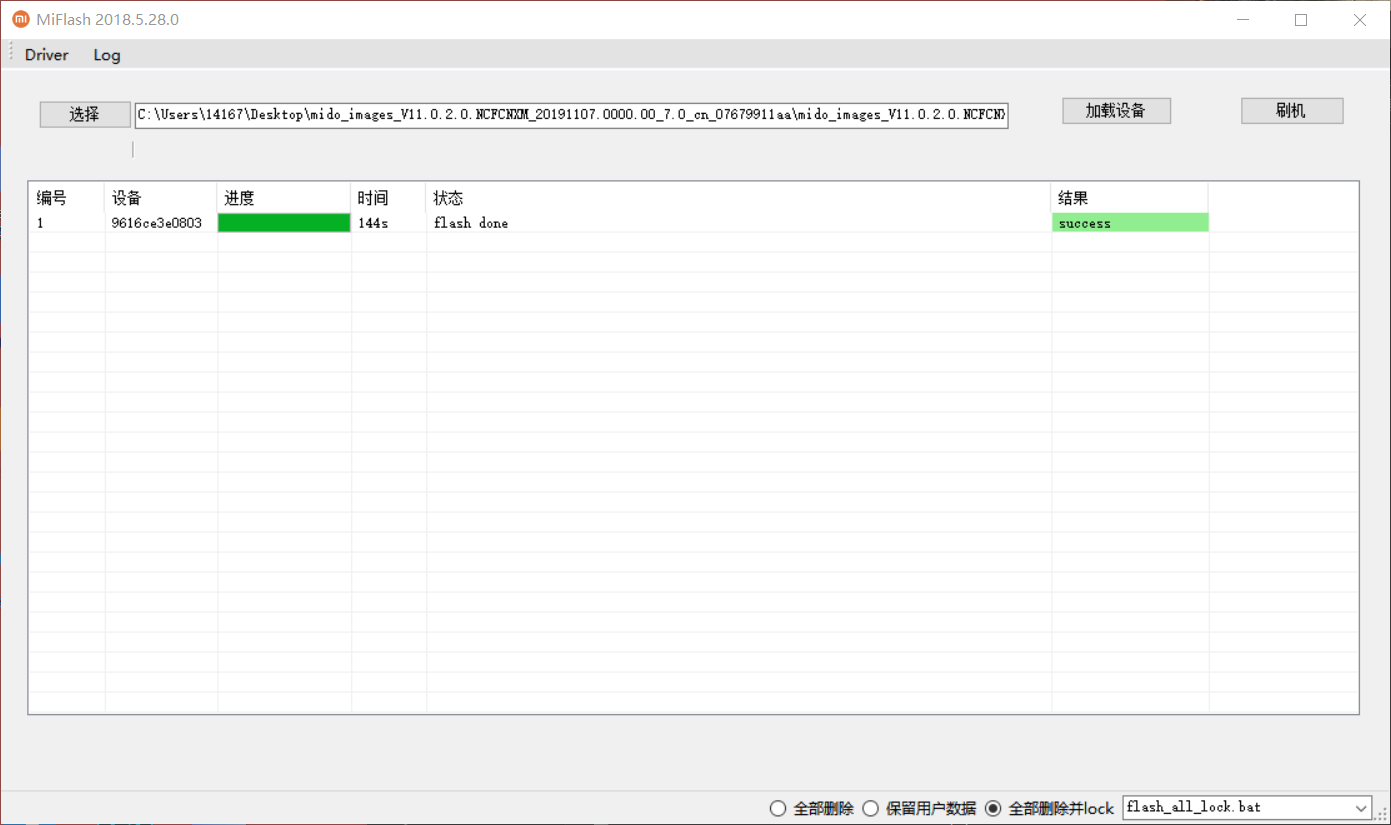Open the Log menu

107,55
